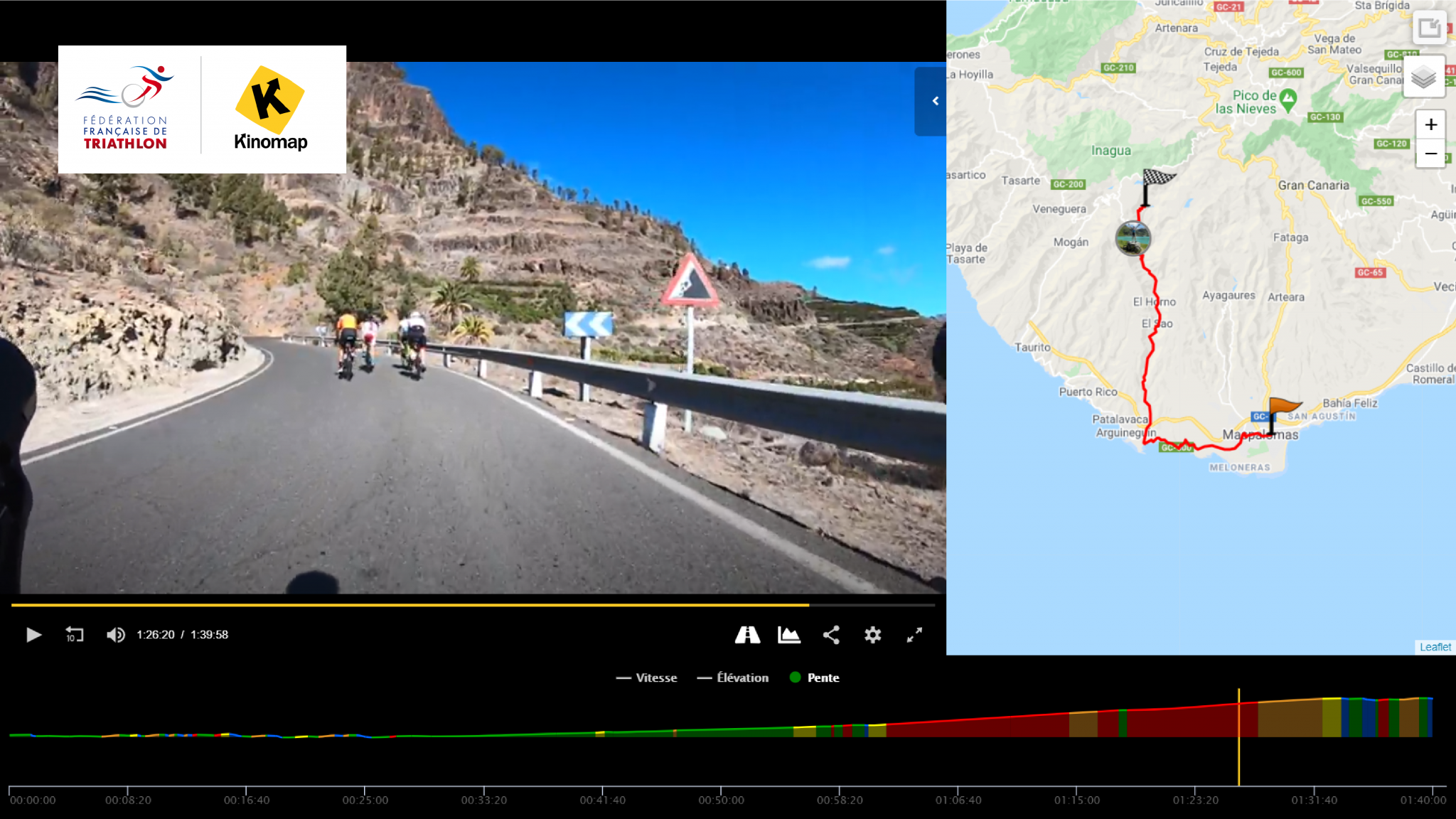Screen dimensions: 1456x819
Task: Open the Leaflet attribution link
Action: click(x=1435, y=647)
